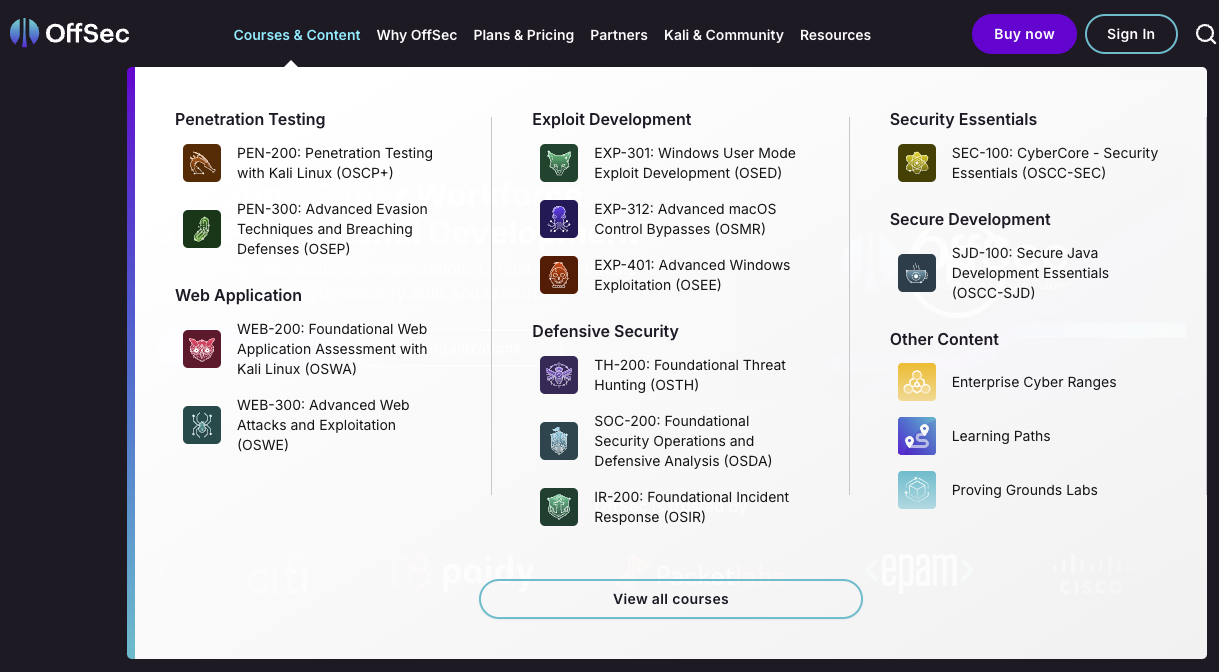Click the Enterprise Cyber Ranges icon
The width and height of the screenshot is (1219, 672).
(916, 382)
